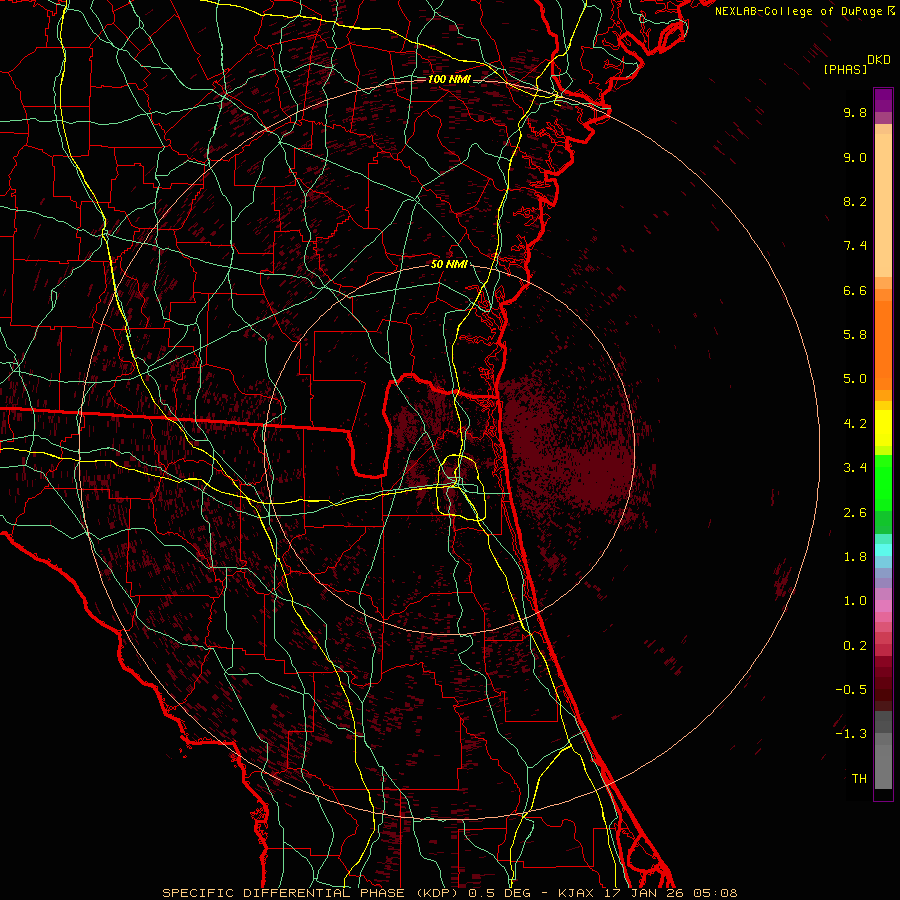This screenshot has height=900, width=900.
Task: Click the 17 JAN 26 date text
Action: coord(645,893)
